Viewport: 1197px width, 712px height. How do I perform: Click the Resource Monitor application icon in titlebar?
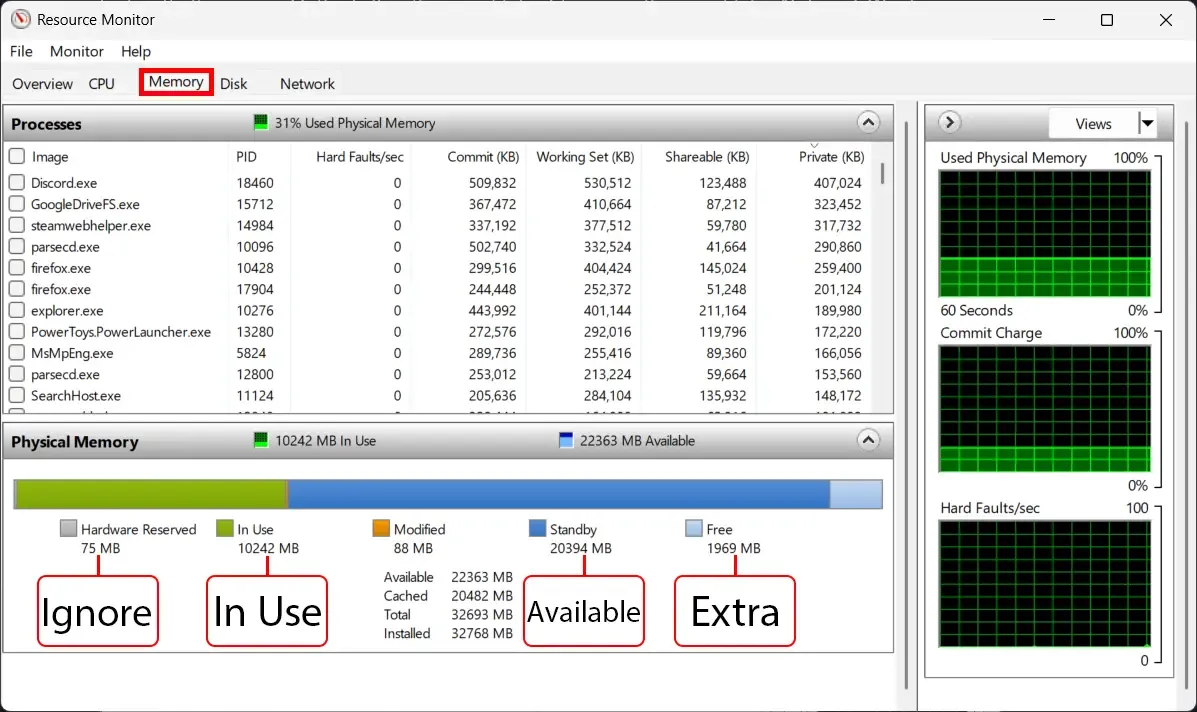[x=21, y=19]
